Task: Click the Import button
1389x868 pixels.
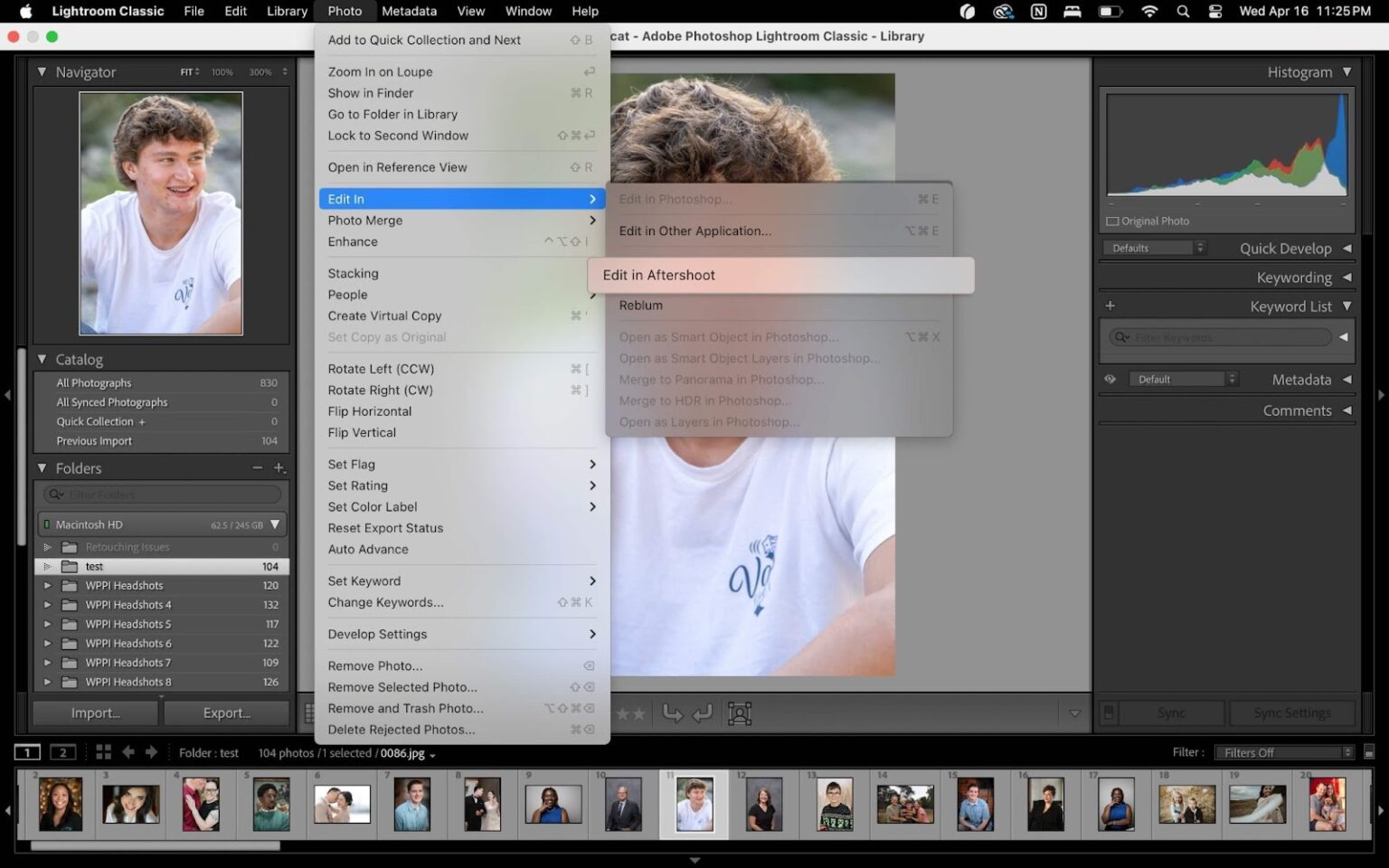Action: (95, 712)
